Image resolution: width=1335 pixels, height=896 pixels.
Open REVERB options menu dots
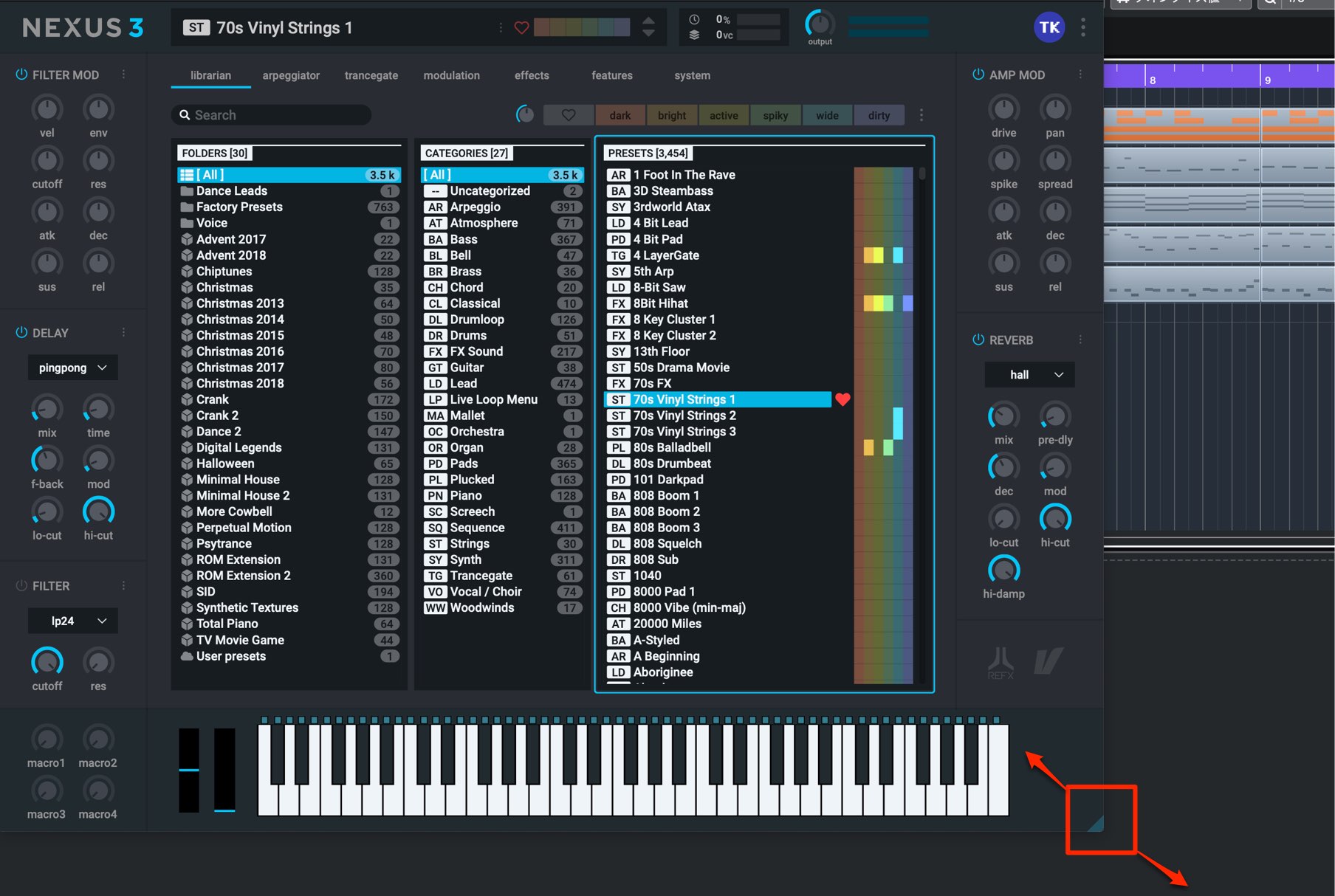click(x=1080, y=340)
